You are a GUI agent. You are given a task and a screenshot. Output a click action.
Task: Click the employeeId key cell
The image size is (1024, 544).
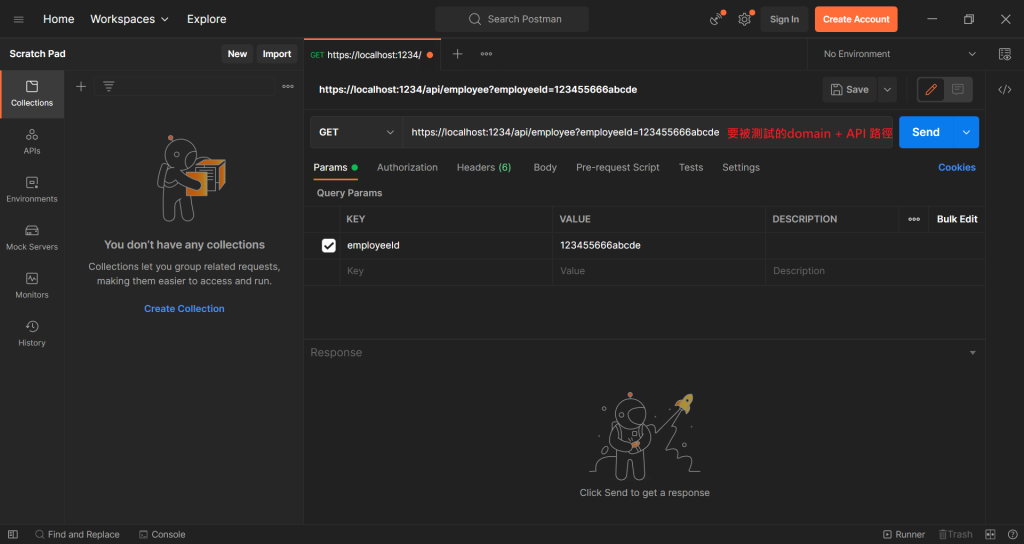(x=446, y=246)
